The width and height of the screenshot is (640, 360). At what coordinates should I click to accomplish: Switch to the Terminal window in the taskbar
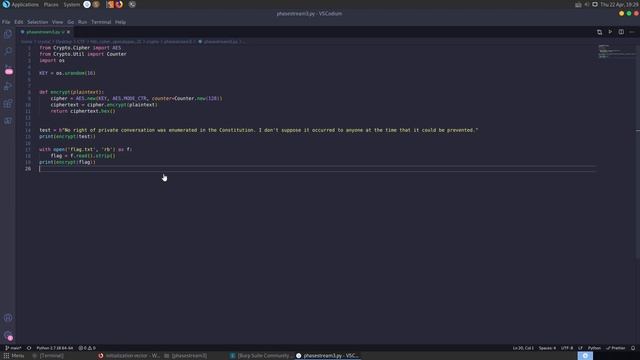point(48,356)
